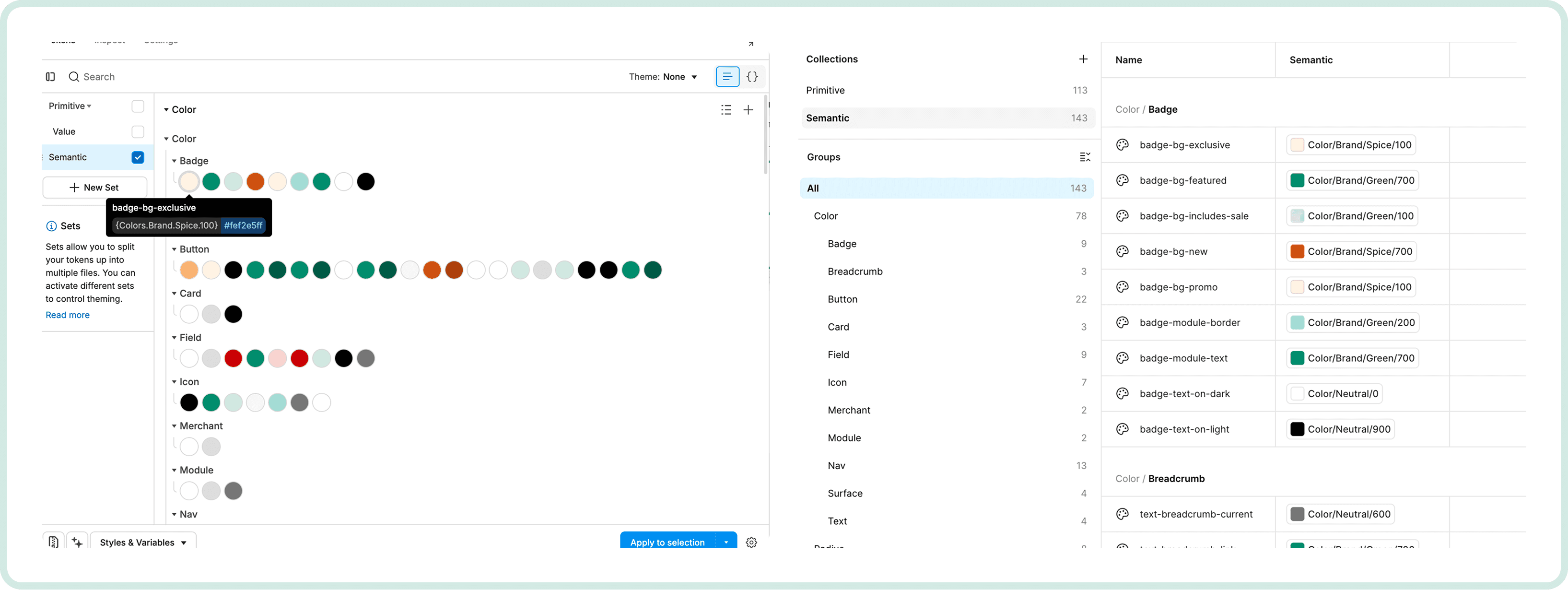Screen dimensions: 1568x590
Task: Check the Value set checkbox
Action: click(x=138, y=131)
